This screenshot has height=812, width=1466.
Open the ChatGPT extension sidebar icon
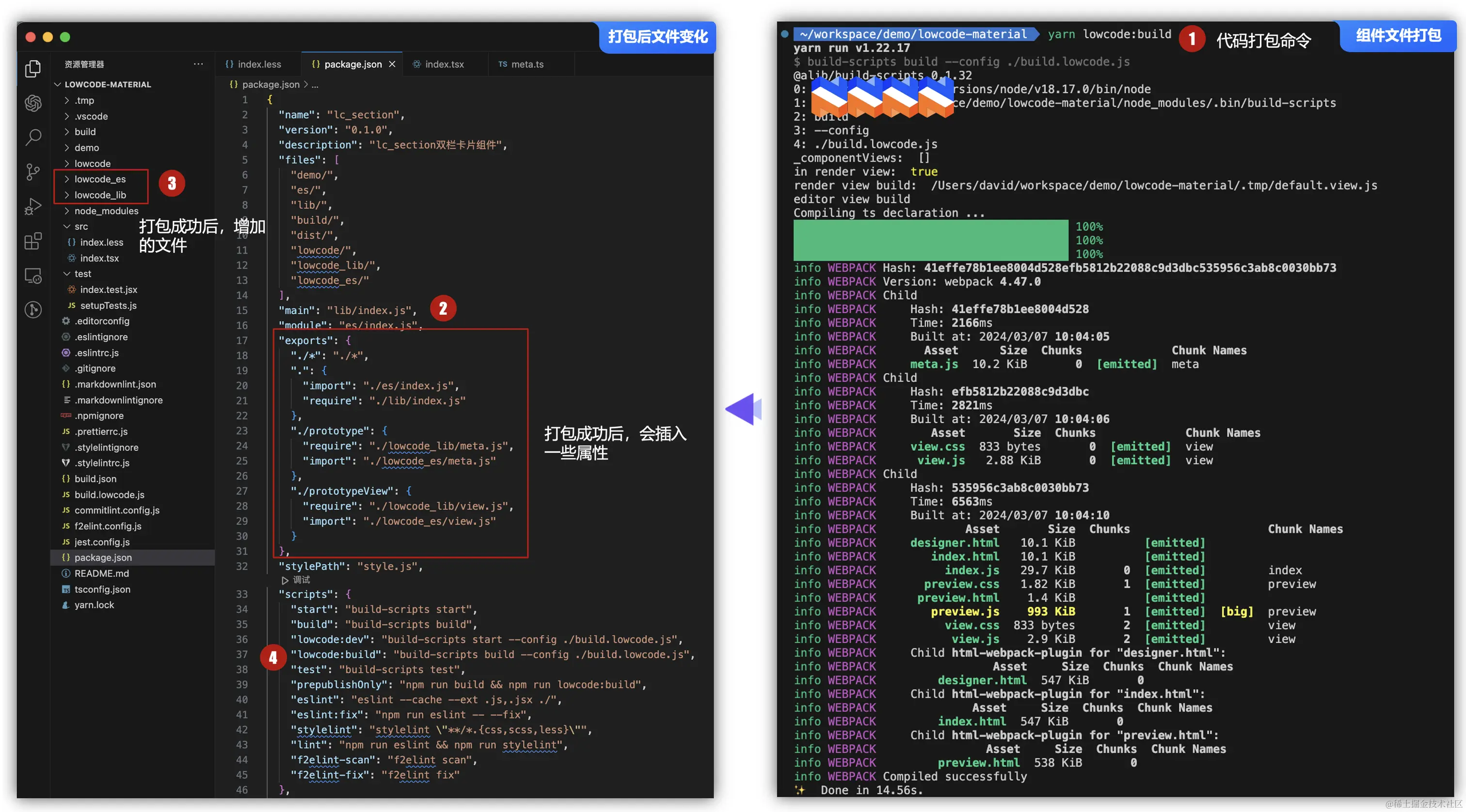click(32, 104)
